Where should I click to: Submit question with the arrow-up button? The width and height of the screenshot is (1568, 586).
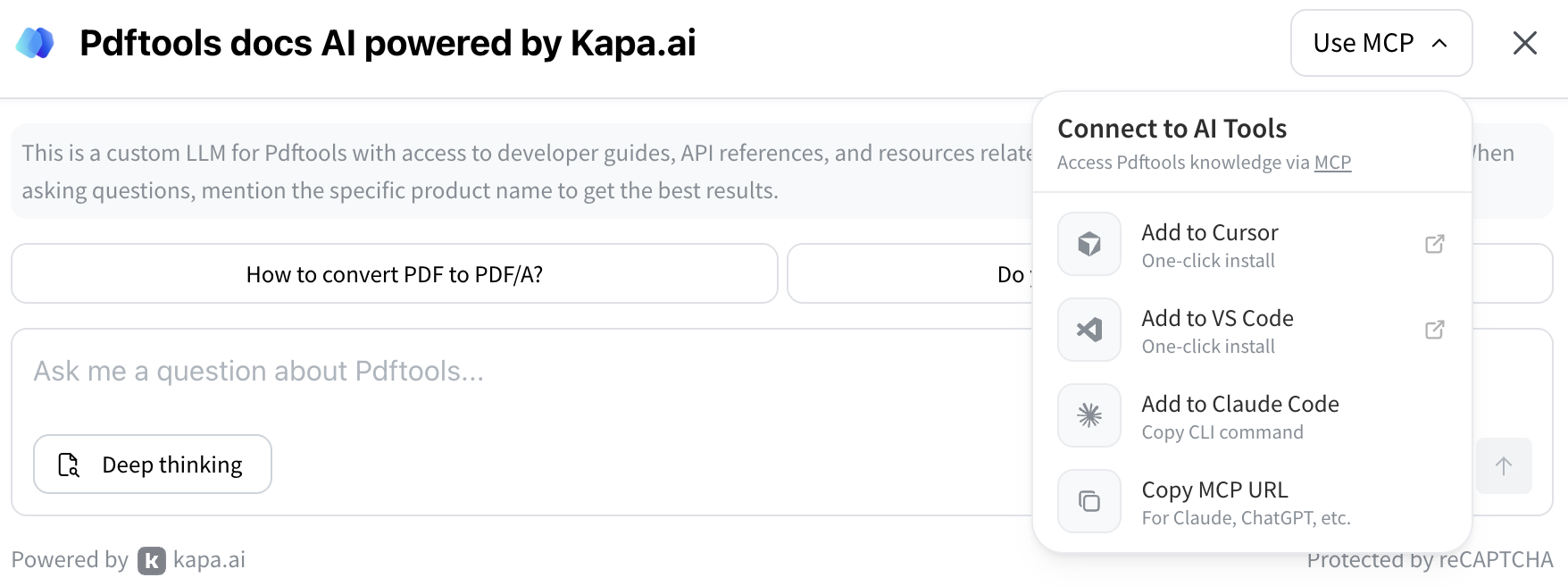click(1504, 465)
